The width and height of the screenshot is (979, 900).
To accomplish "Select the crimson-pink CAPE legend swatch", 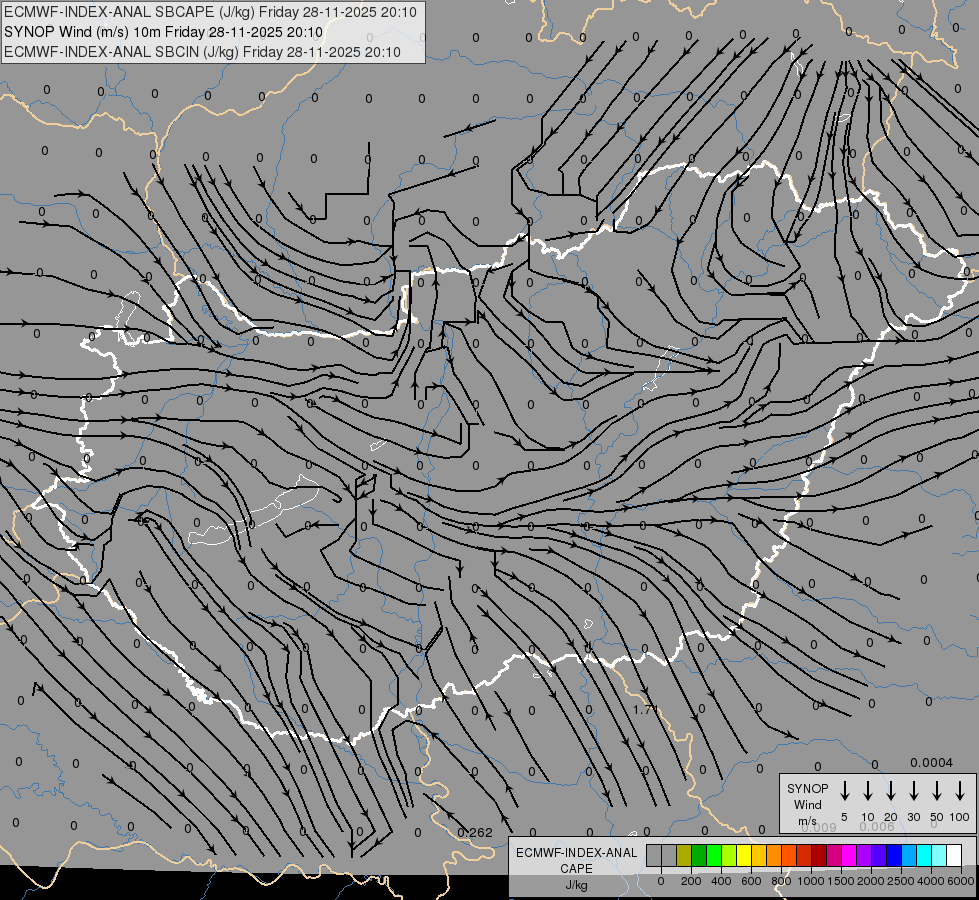I will 834,855.
